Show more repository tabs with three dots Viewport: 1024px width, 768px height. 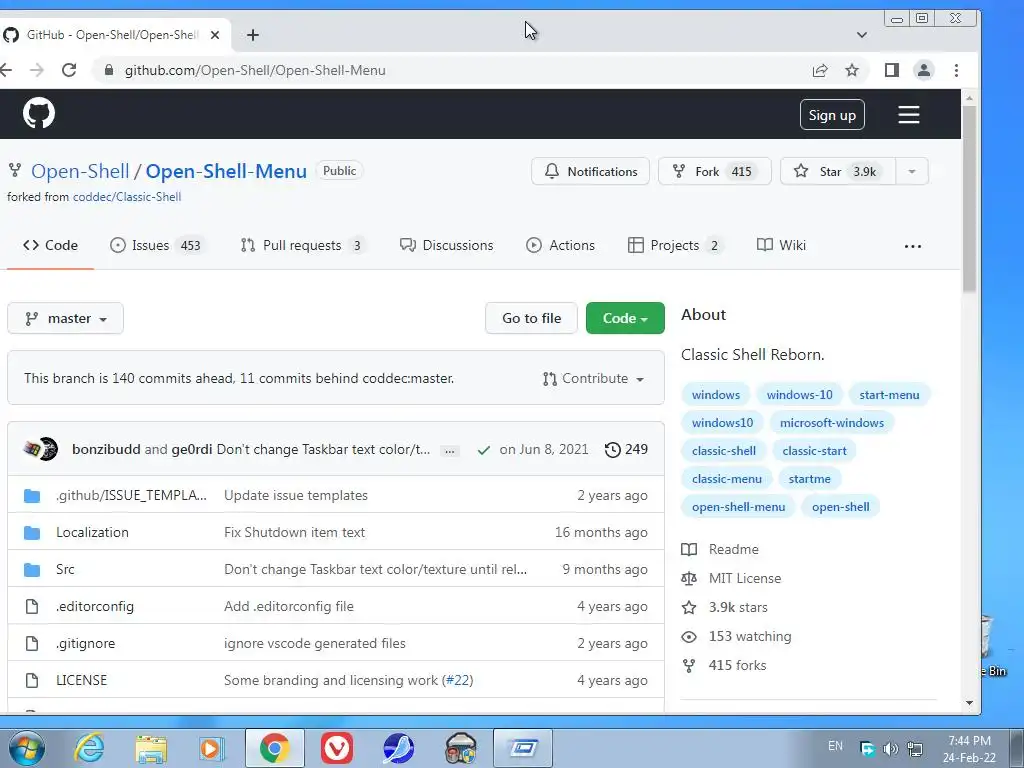point(912,246)
